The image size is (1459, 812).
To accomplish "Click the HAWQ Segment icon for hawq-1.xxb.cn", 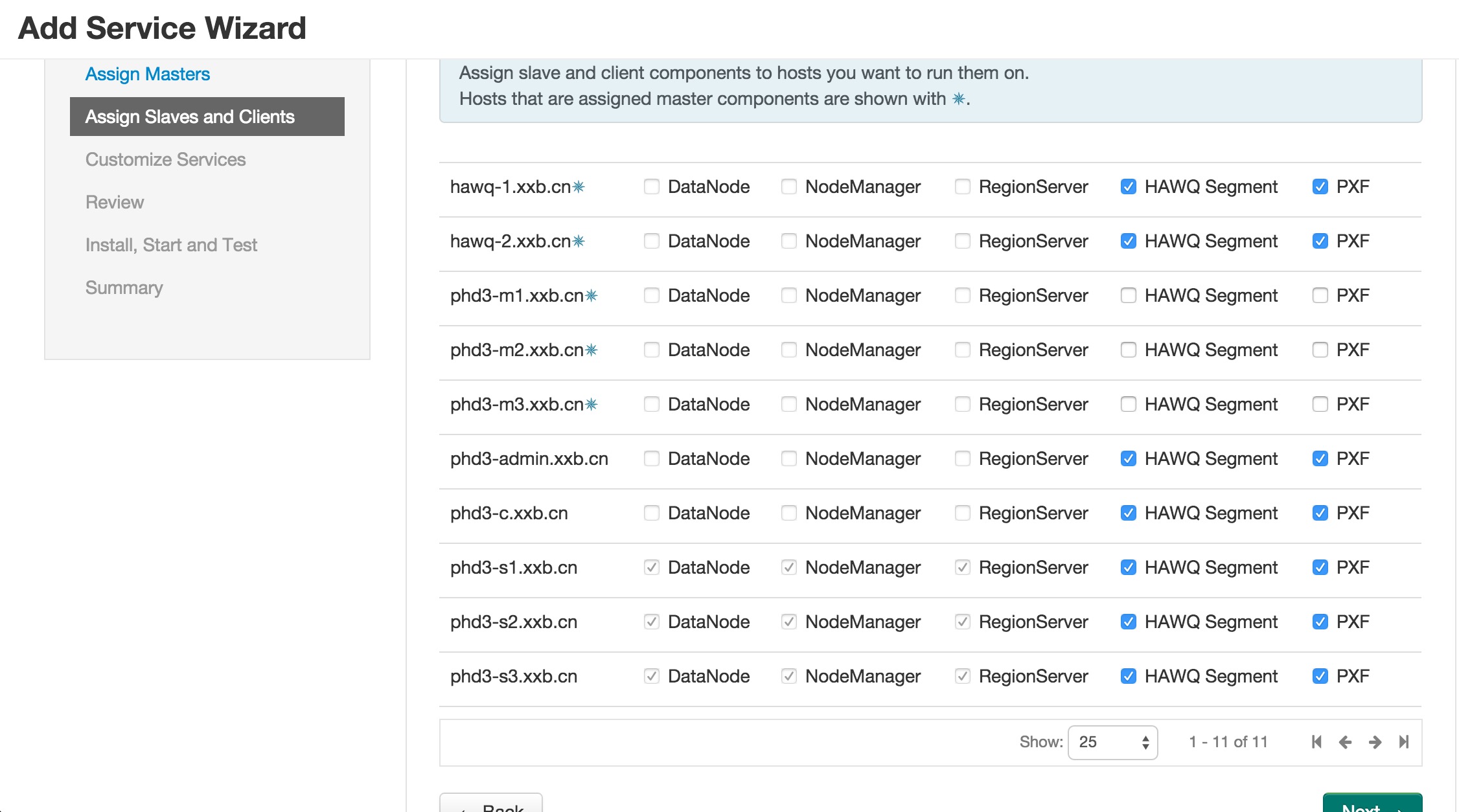I will [x=1127, y=186].
